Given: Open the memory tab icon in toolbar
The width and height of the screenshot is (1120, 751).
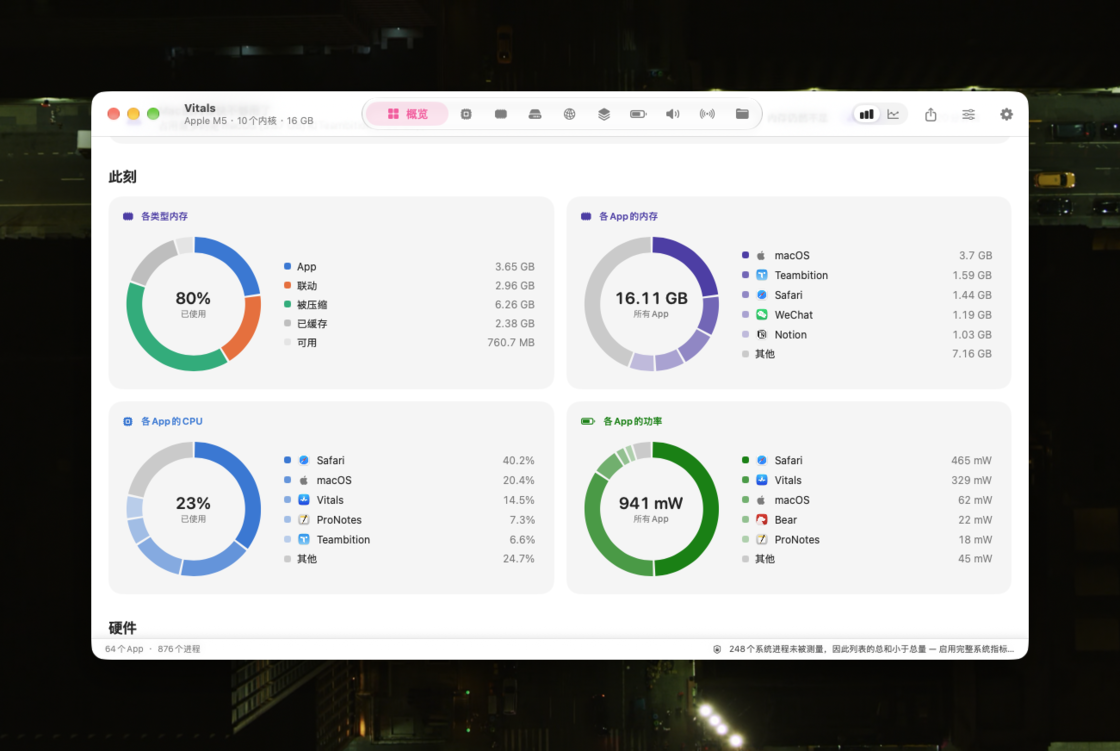Looking at the screenshot, I should pyautogui.click(x=501, y=114).
